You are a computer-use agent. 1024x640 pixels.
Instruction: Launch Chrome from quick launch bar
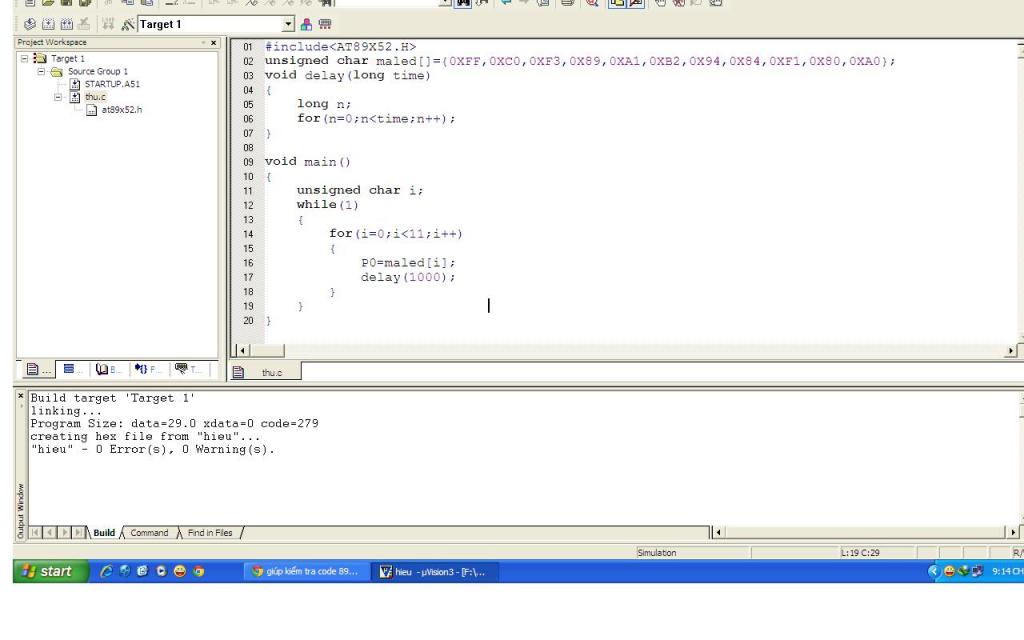coord(199,571)
